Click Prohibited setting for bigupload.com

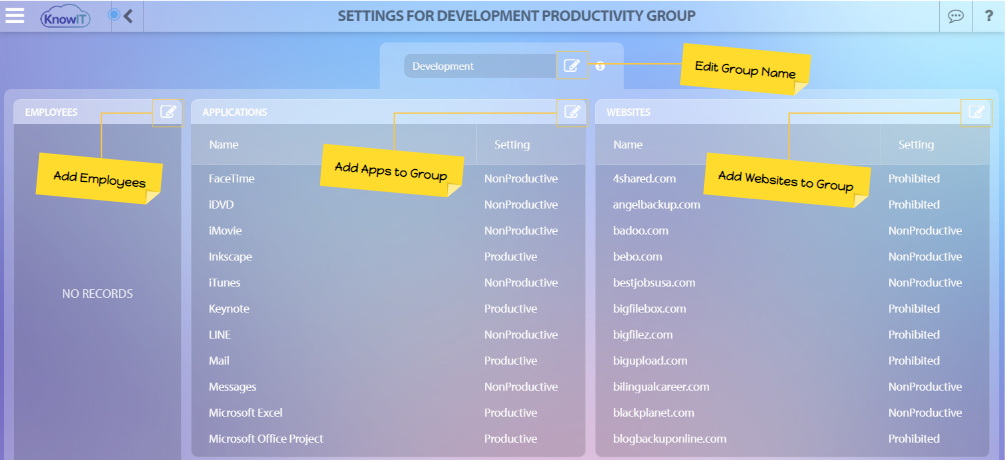914,361
